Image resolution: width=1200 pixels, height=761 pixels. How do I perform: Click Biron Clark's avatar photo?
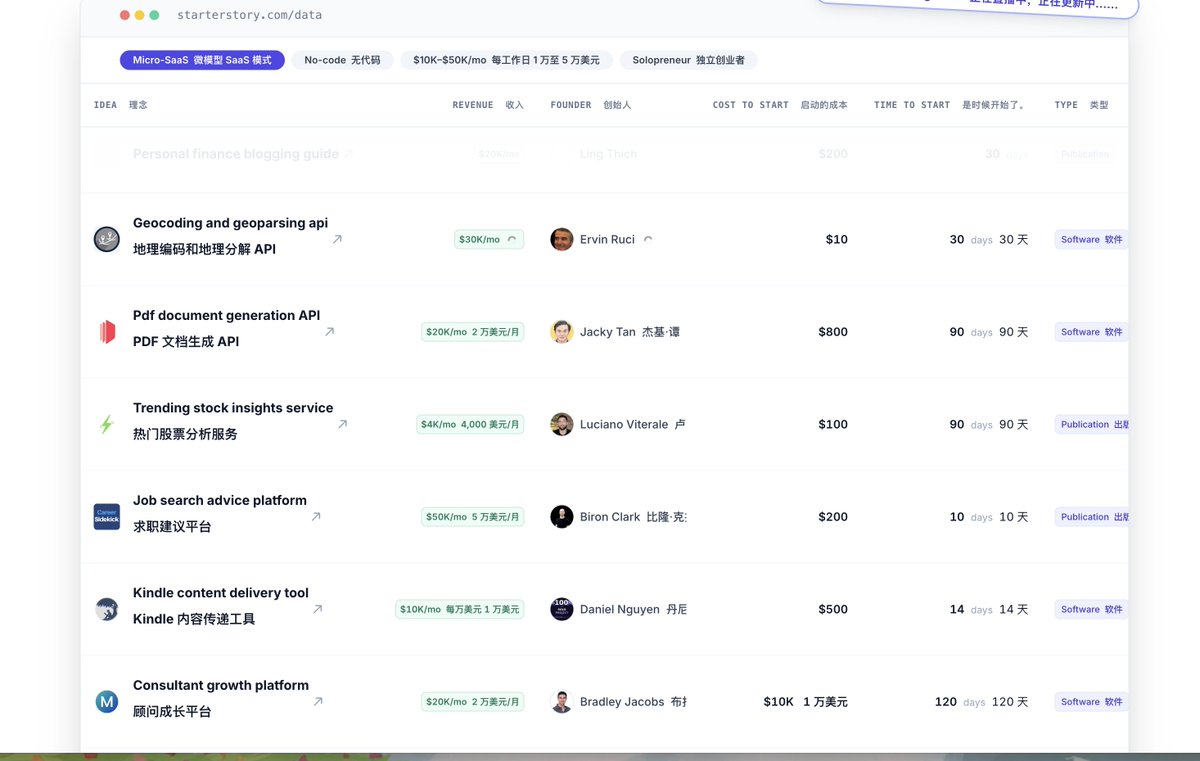[562, 517]
